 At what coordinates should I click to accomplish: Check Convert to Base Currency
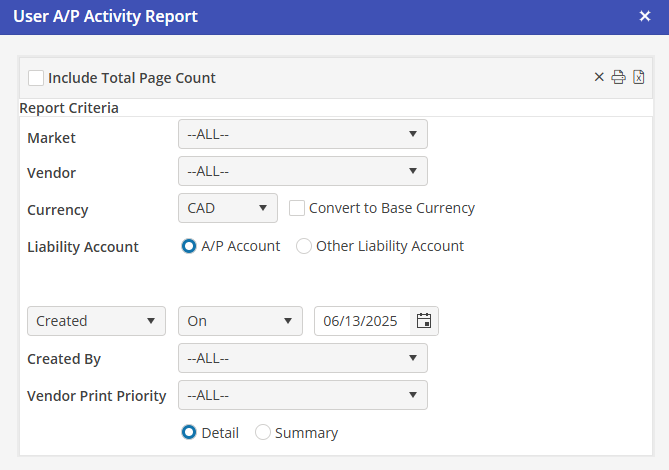point(296,209)
